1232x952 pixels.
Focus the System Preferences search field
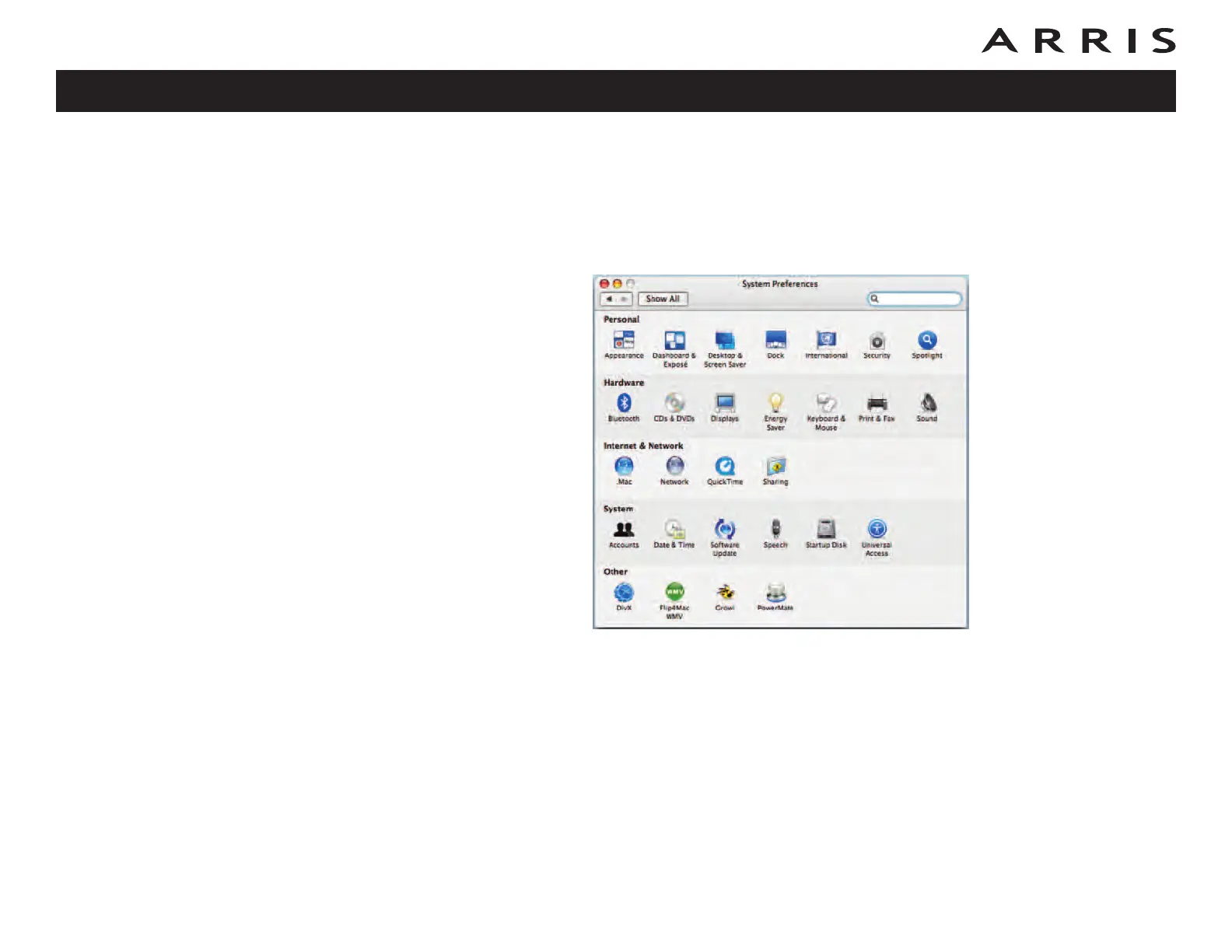(x=915, y=299)
